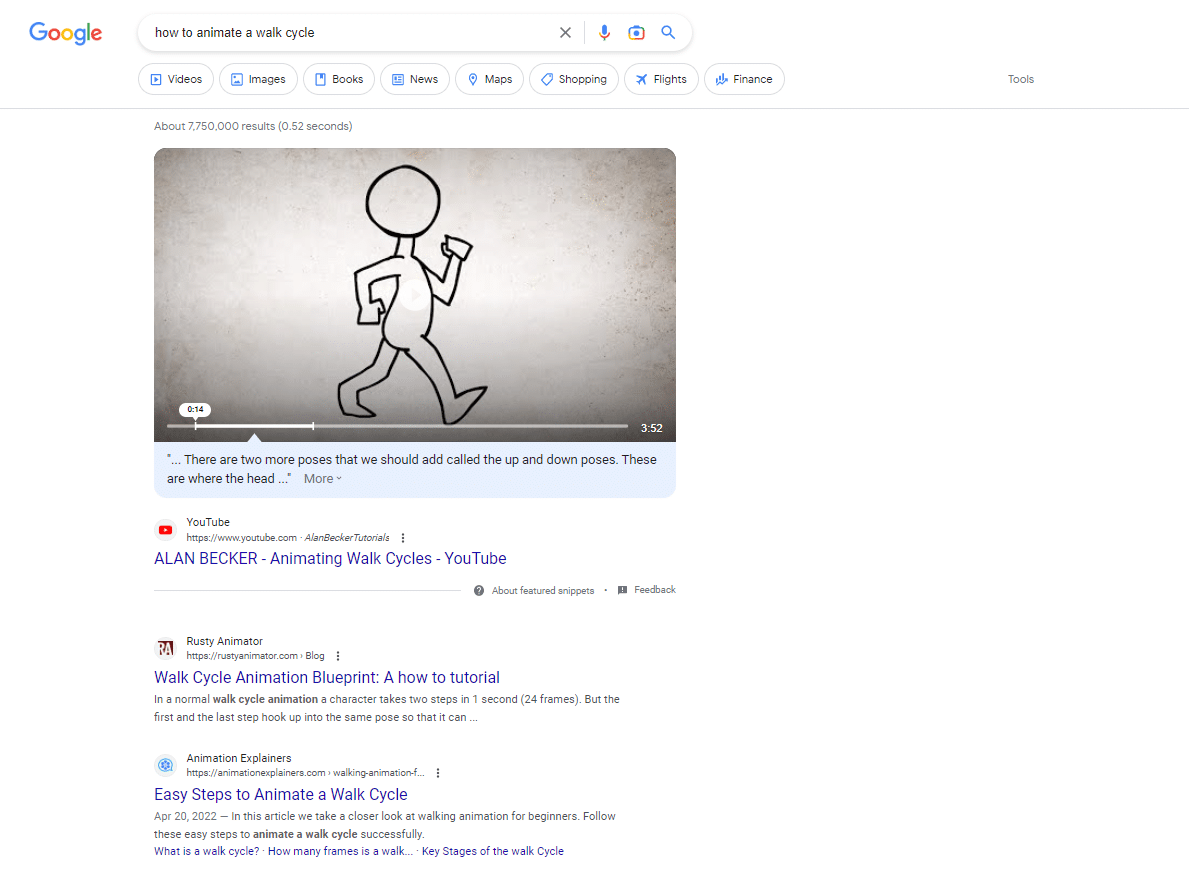This screenshot has width=1189, height=892.
Task: Open ALAN BECKER Animating Walk Cycles link
Action: (x=330, y=558)
